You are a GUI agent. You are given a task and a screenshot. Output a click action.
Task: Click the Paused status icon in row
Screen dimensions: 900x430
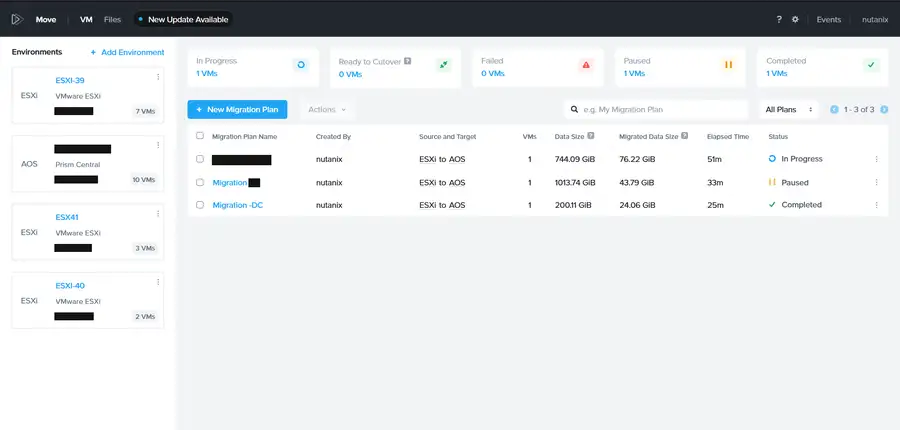click(772, 182)
